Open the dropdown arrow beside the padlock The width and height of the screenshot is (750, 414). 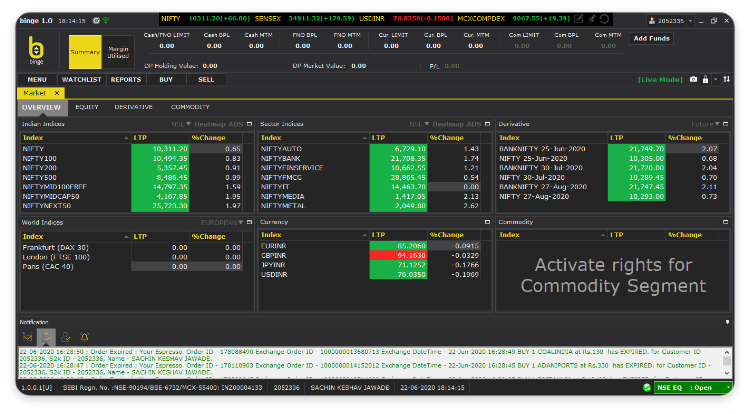(716, 79)
